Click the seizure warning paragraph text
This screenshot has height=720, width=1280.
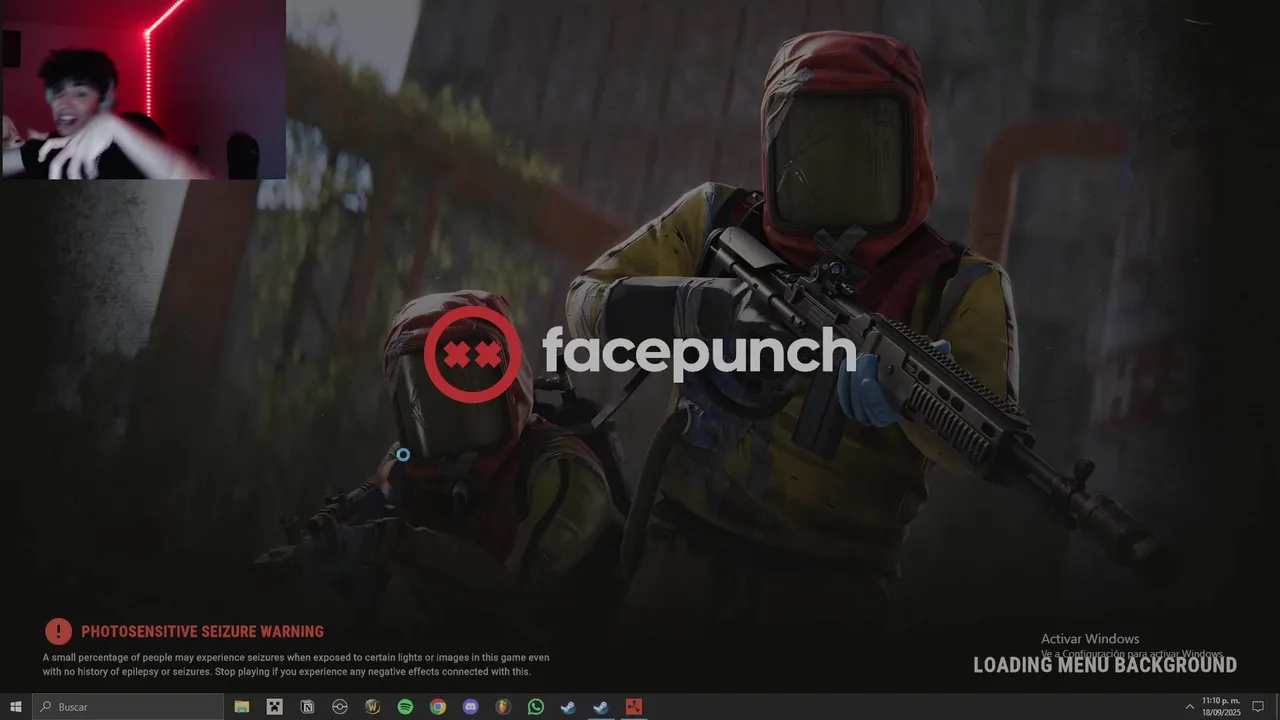[296, 665]
